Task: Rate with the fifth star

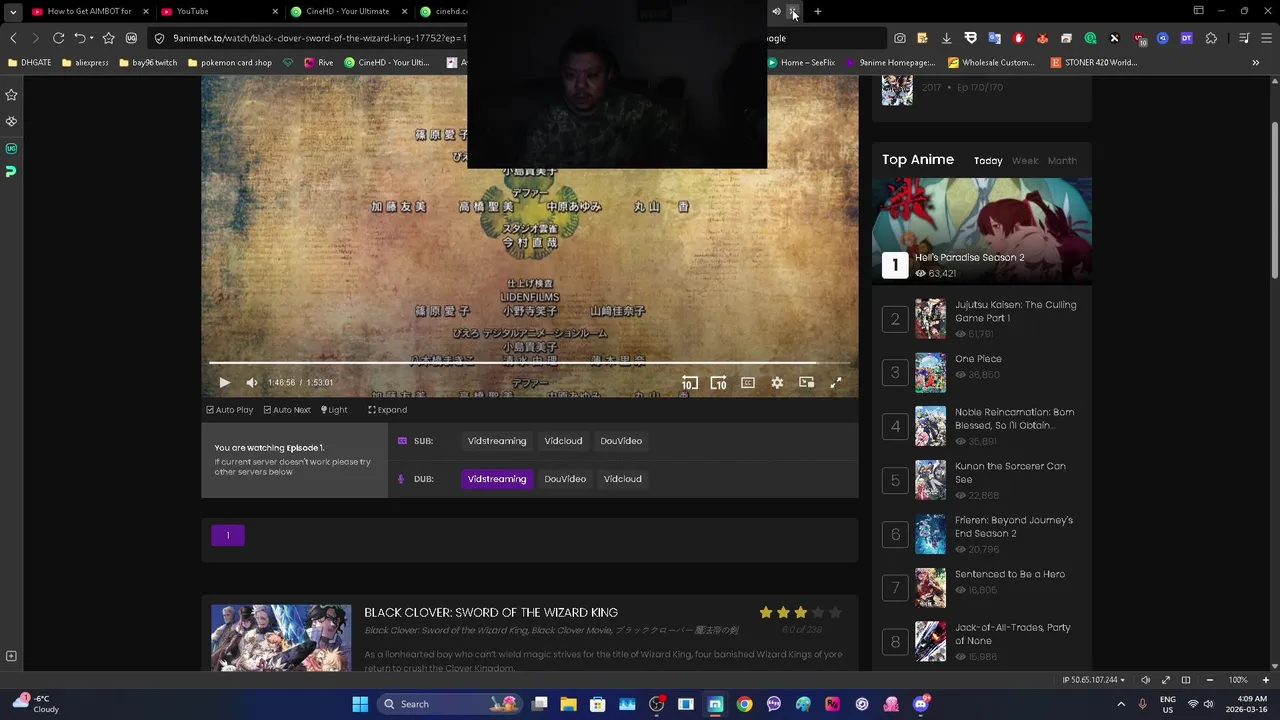Action: click(835, 613)
